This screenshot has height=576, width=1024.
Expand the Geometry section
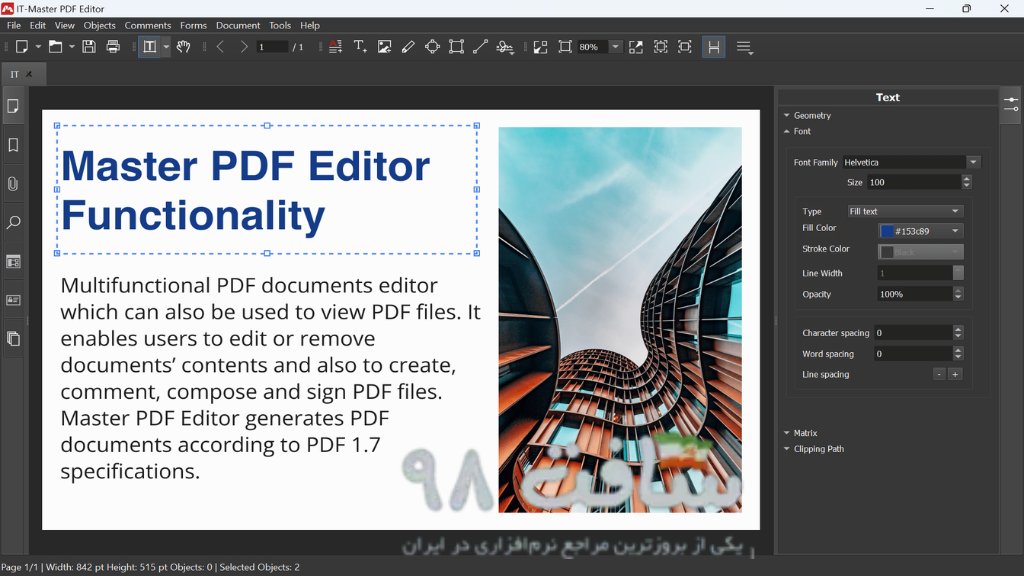point(807,116)
